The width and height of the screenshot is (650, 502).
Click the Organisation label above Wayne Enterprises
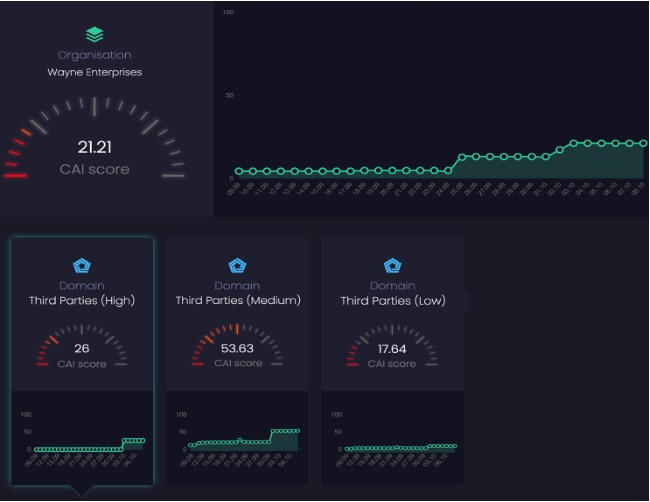(95, 55)
